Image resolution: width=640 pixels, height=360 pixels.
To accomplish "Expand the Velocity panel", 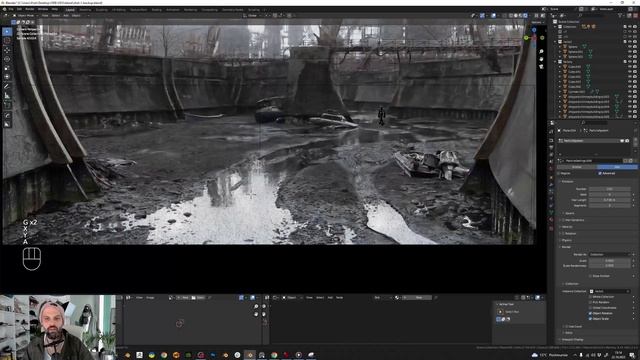I will click(x=567, y=227).
